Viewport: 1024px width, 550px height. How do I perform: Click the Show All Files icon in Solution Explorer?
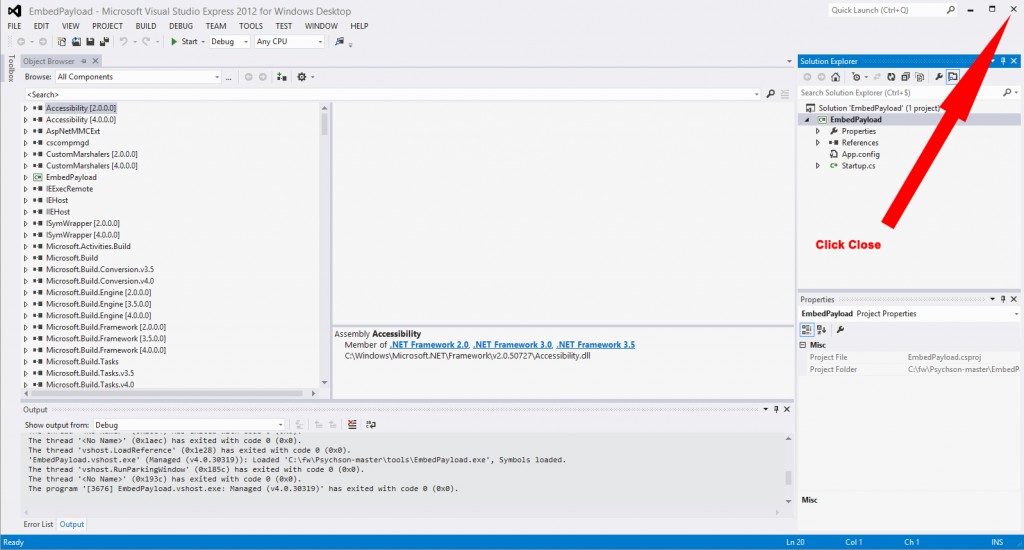tap(920, 77)
